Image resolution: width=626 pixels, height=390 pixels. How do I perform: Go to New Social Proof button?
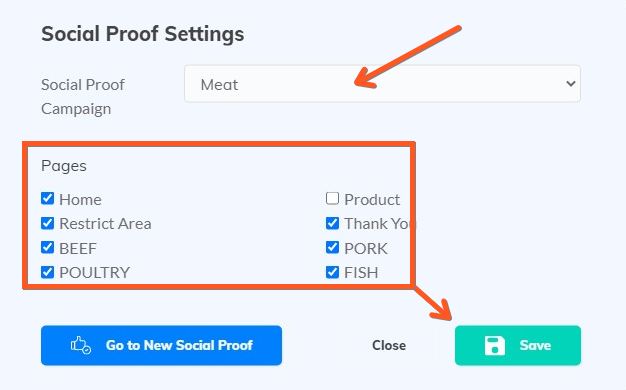click(x=161, y=345)
